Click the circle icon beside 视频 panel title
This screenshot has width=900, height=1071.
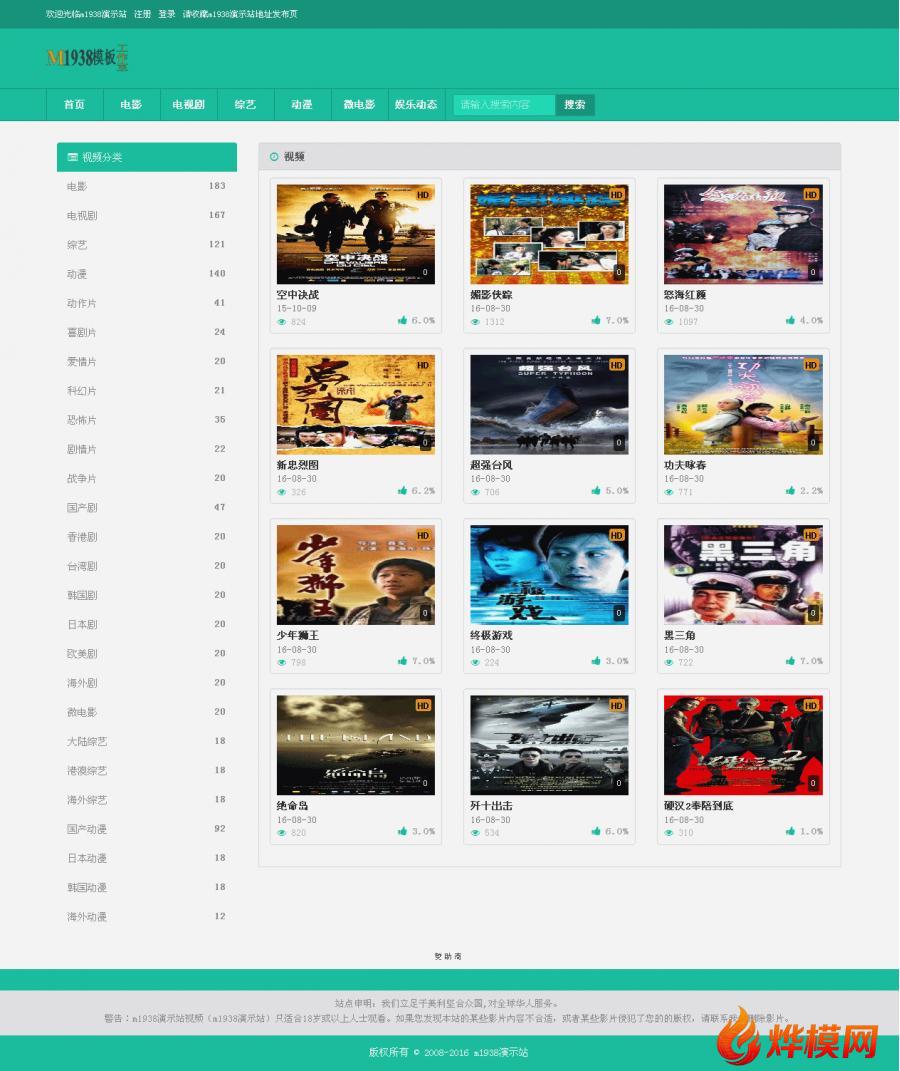pos(274,156)
